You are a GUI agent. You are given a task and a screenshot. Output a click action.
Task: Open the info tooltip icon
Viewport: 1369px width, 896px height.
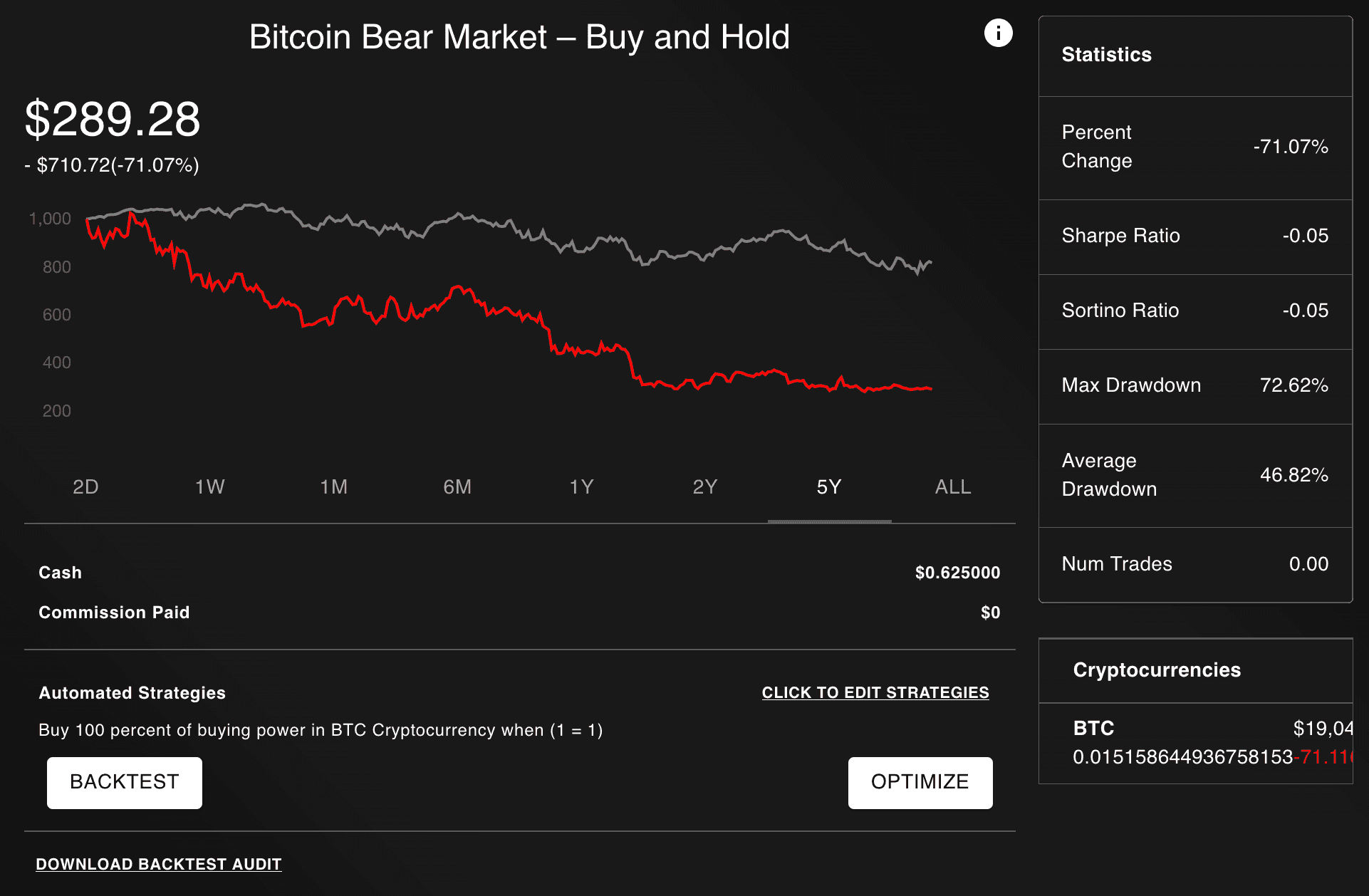click(997, 33)
